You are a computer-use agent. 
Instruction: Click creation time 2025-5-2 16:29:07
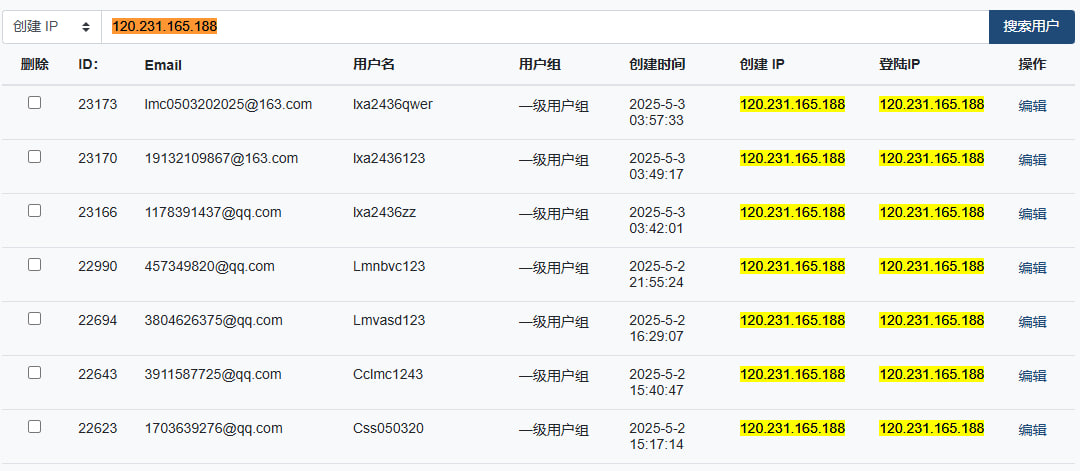pos(657,328)
